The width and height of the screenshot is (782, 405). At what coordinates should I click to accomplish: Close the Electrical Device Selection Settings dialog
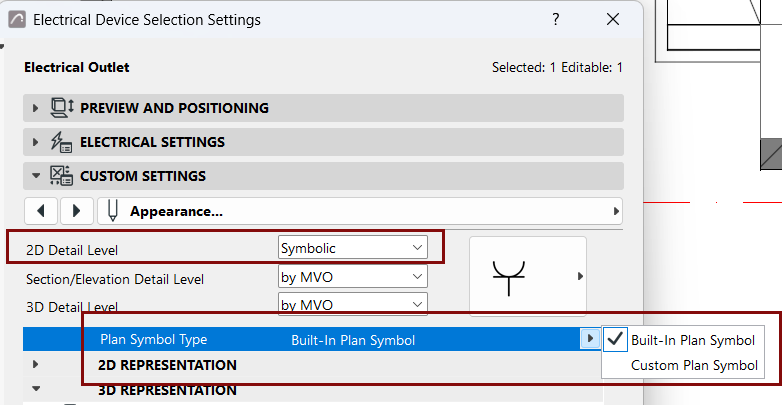[612, 19]
